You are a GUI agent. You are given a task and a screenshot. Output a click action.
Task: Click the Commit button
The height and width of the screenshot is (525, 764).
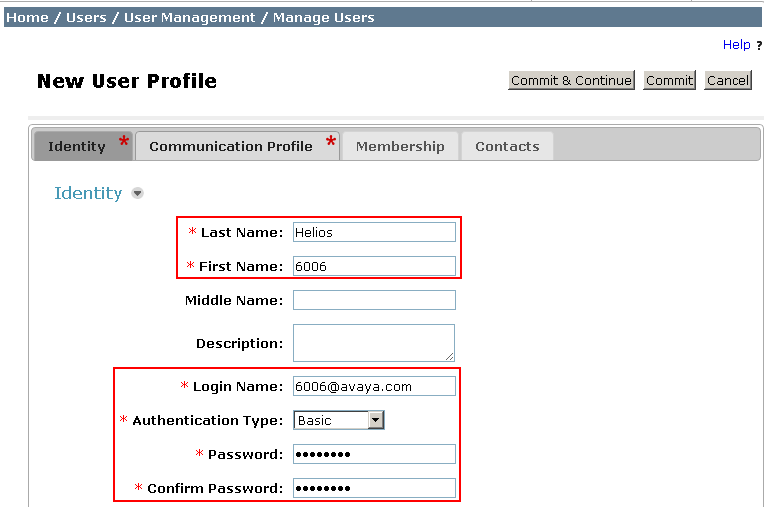pyautogui.click(x=669, y=80)
